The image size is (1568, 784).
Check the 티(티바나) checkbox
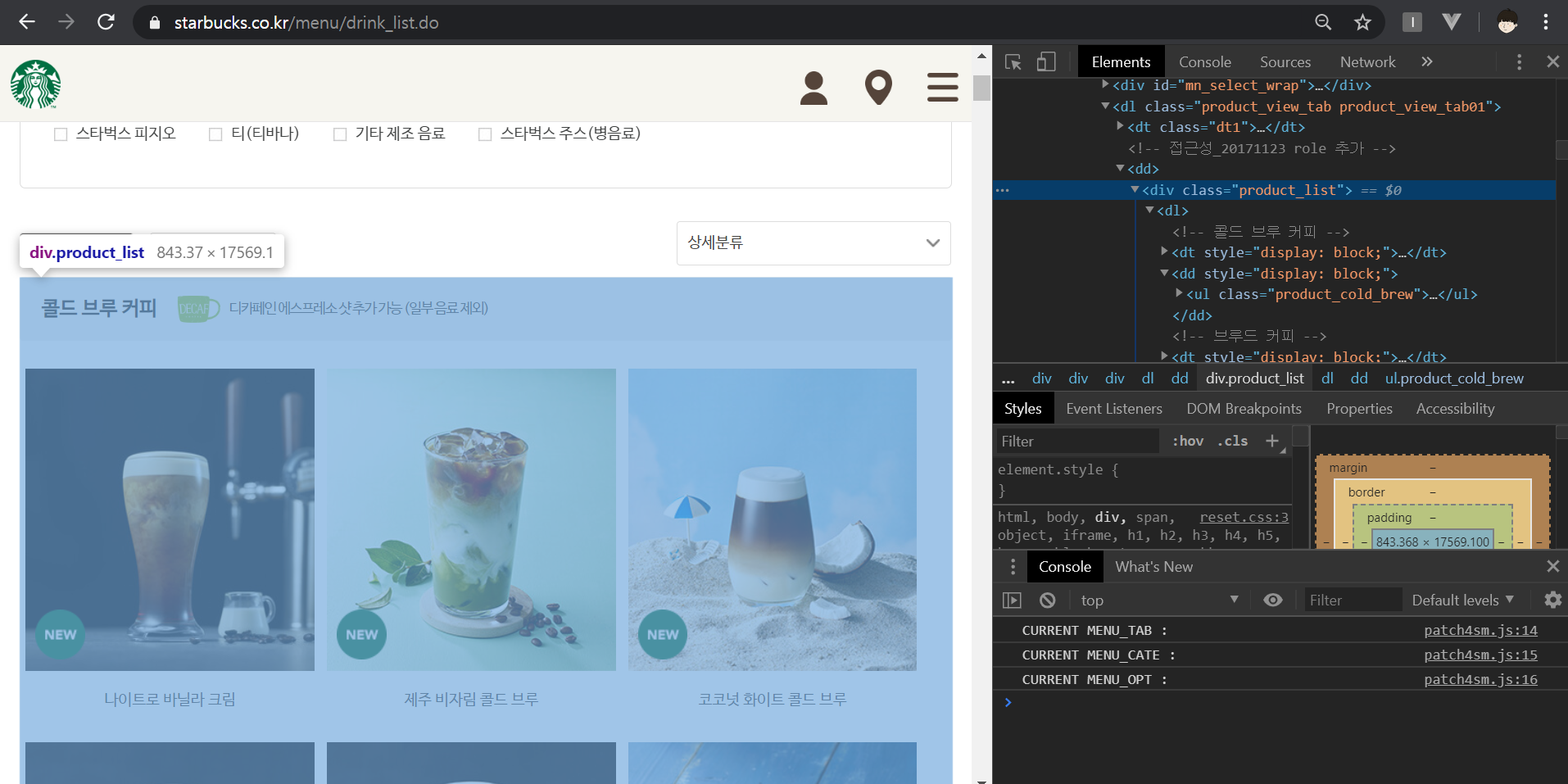tap(215, 134)
